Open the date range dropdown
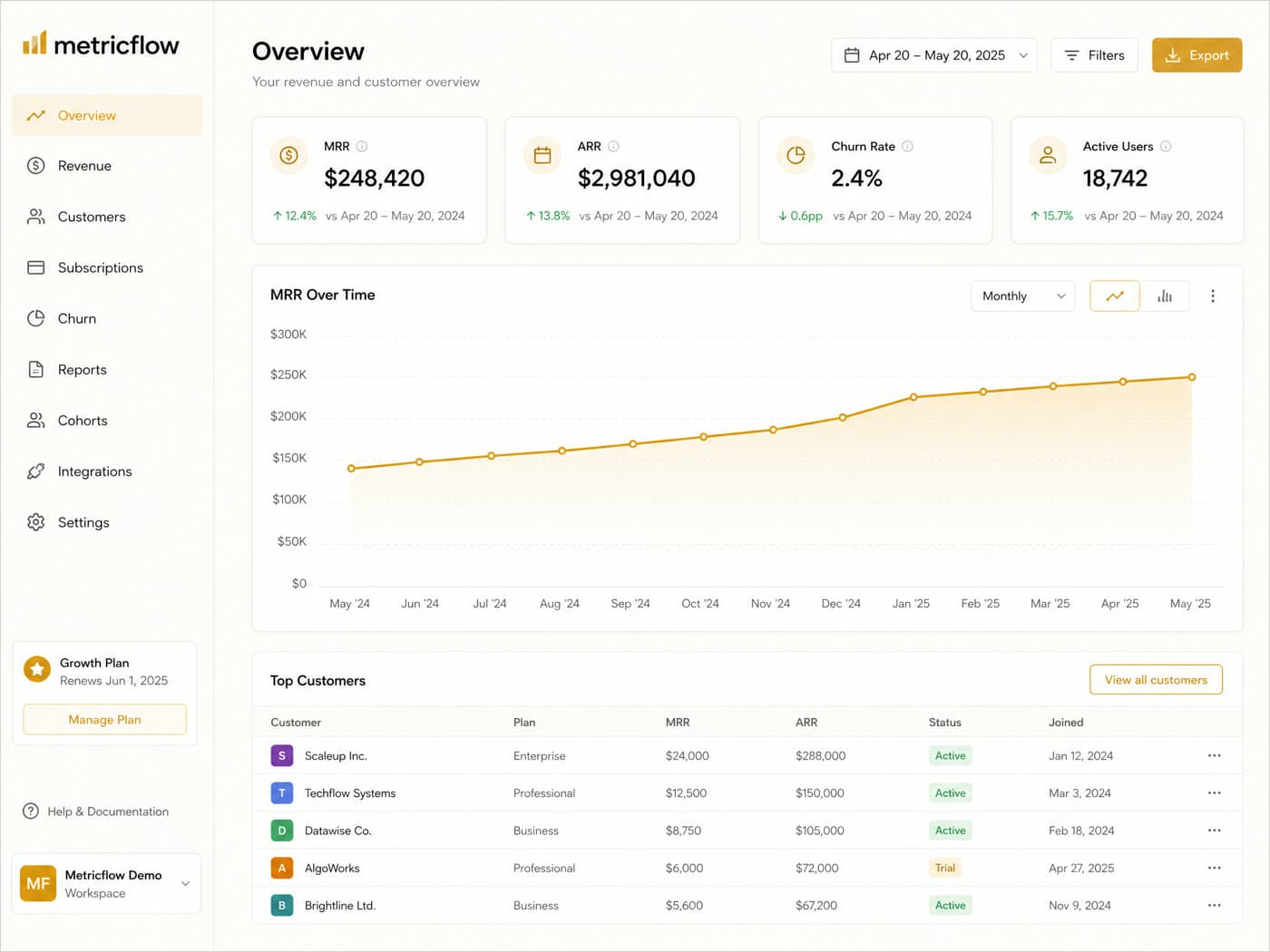Image resolution: width=1270 pixels, height=952 pixels. coord(934,55)
